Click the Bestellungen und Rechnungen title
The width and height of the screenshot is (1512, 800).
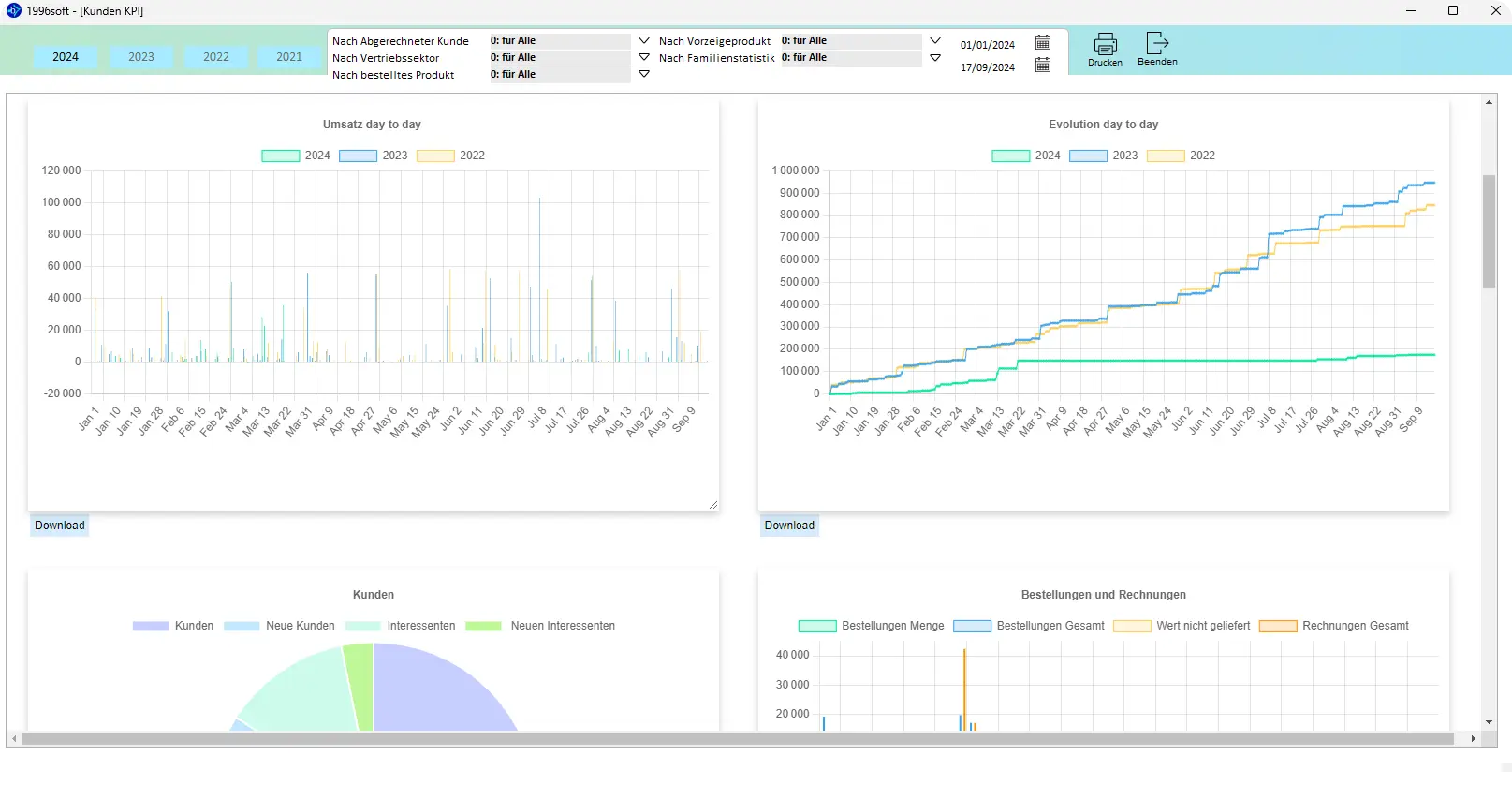[1103, 595]
